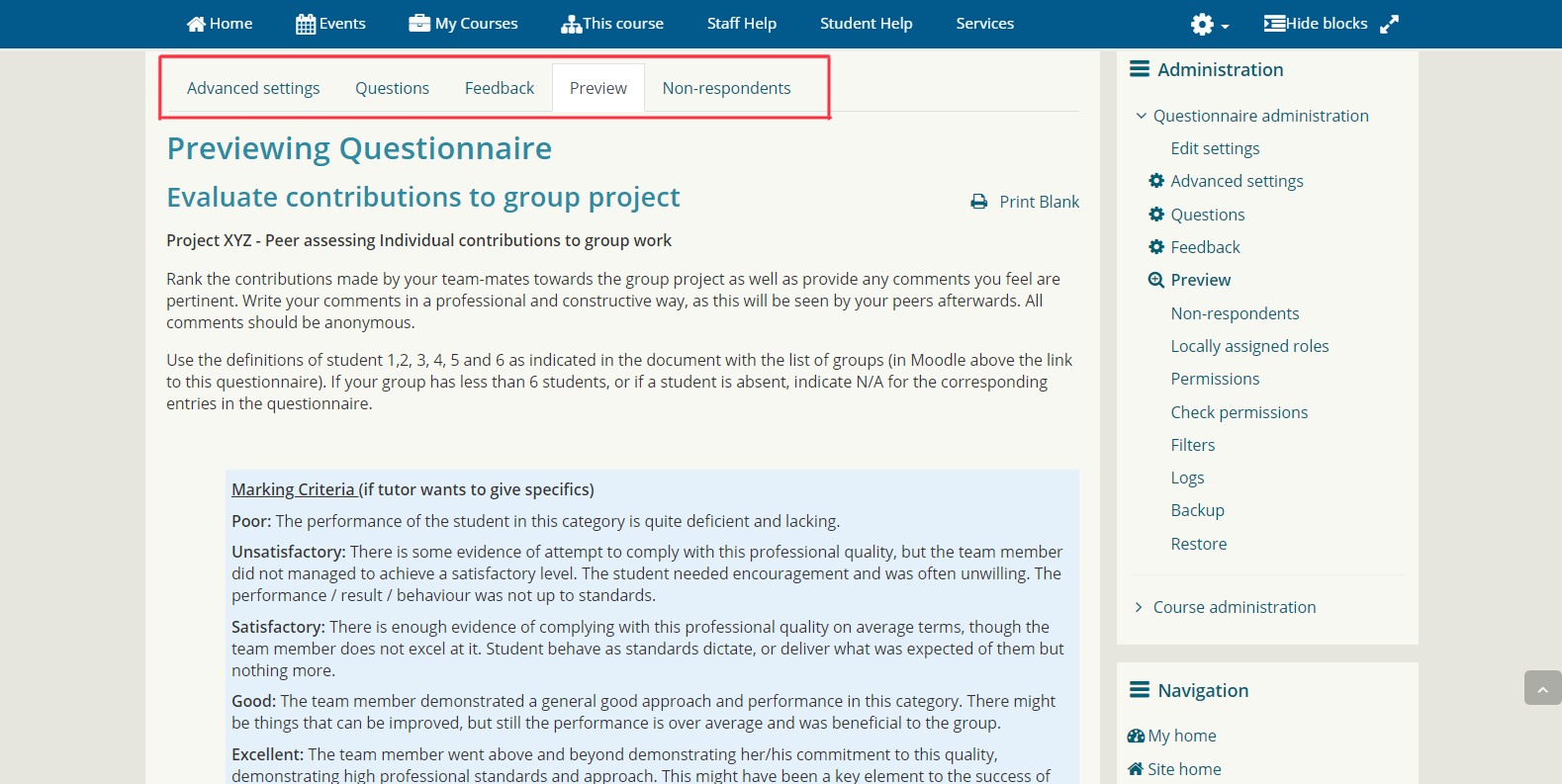Open the Non-respondents tab

point(727,88)
